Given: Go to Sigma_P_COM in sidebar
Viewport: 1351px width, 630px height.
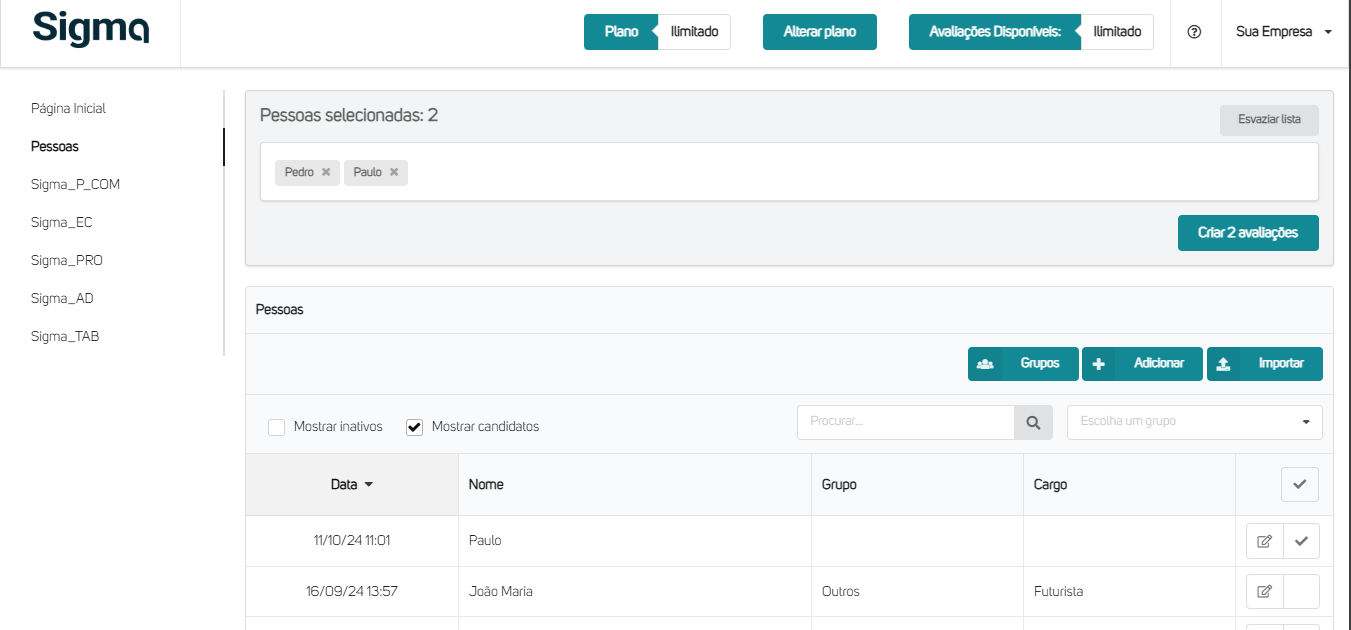Looking at the screenshot, I should click(x=75, y=184).
